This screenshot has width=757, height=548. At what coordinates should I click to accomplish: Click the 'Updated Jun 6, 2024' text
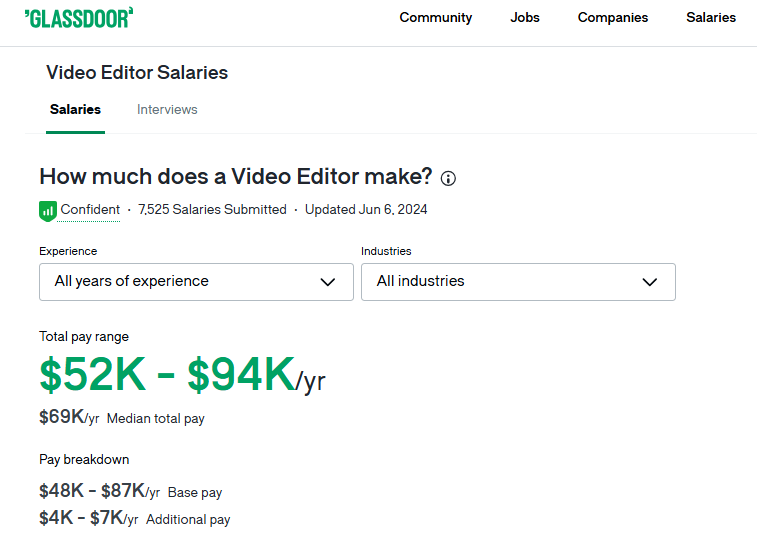click(x=366, y=210)
